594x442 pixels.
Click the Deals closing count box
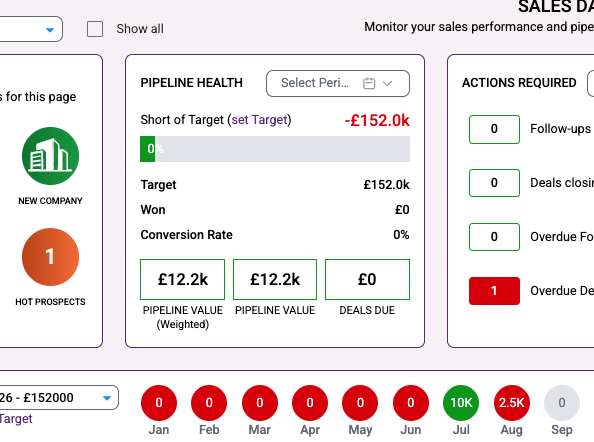(494, 183)
